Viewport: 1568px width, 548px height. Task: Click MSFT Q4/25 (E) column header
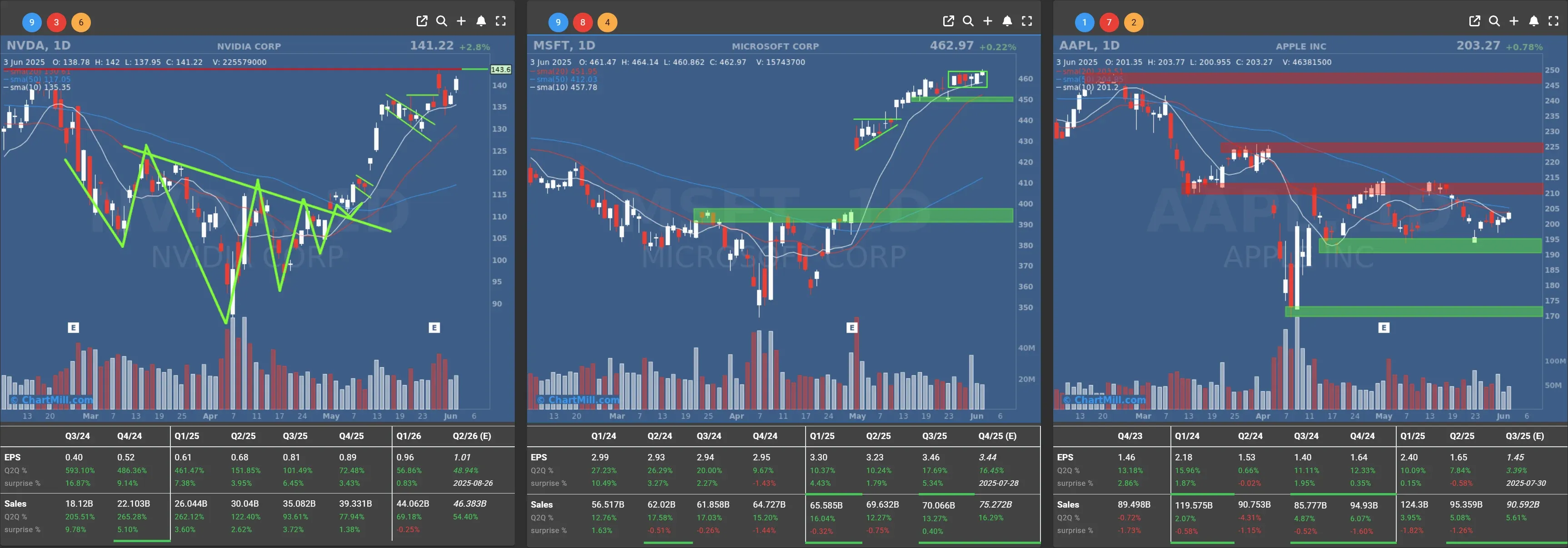coord(997,436)
